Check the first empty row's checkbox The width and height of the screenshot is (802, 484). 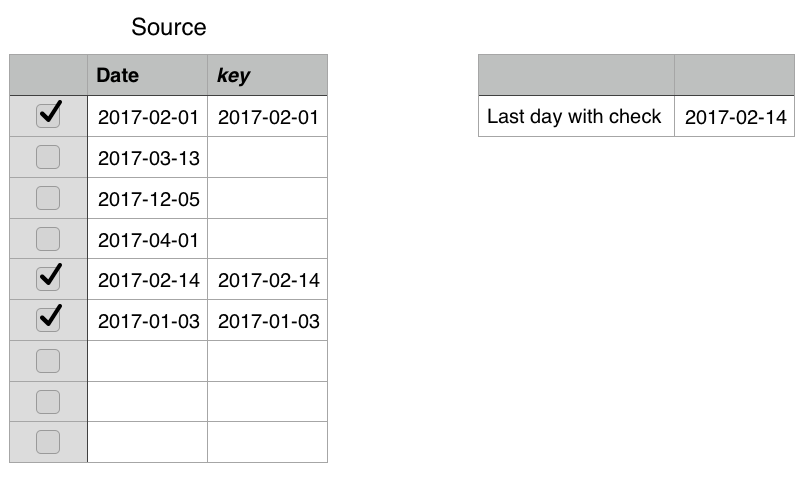48,361
